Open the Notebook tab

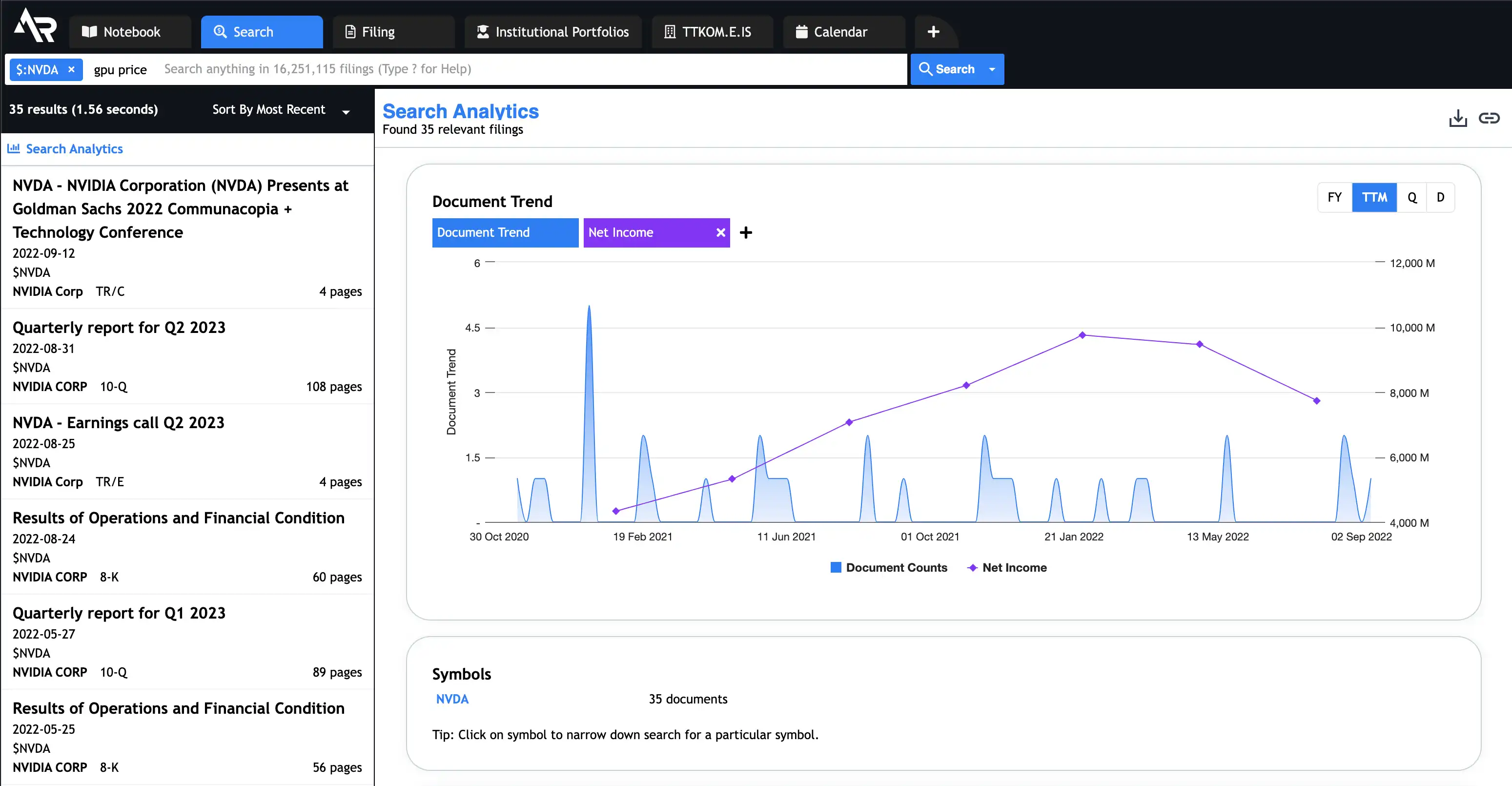pyautogui.click(x=130, y=32)
